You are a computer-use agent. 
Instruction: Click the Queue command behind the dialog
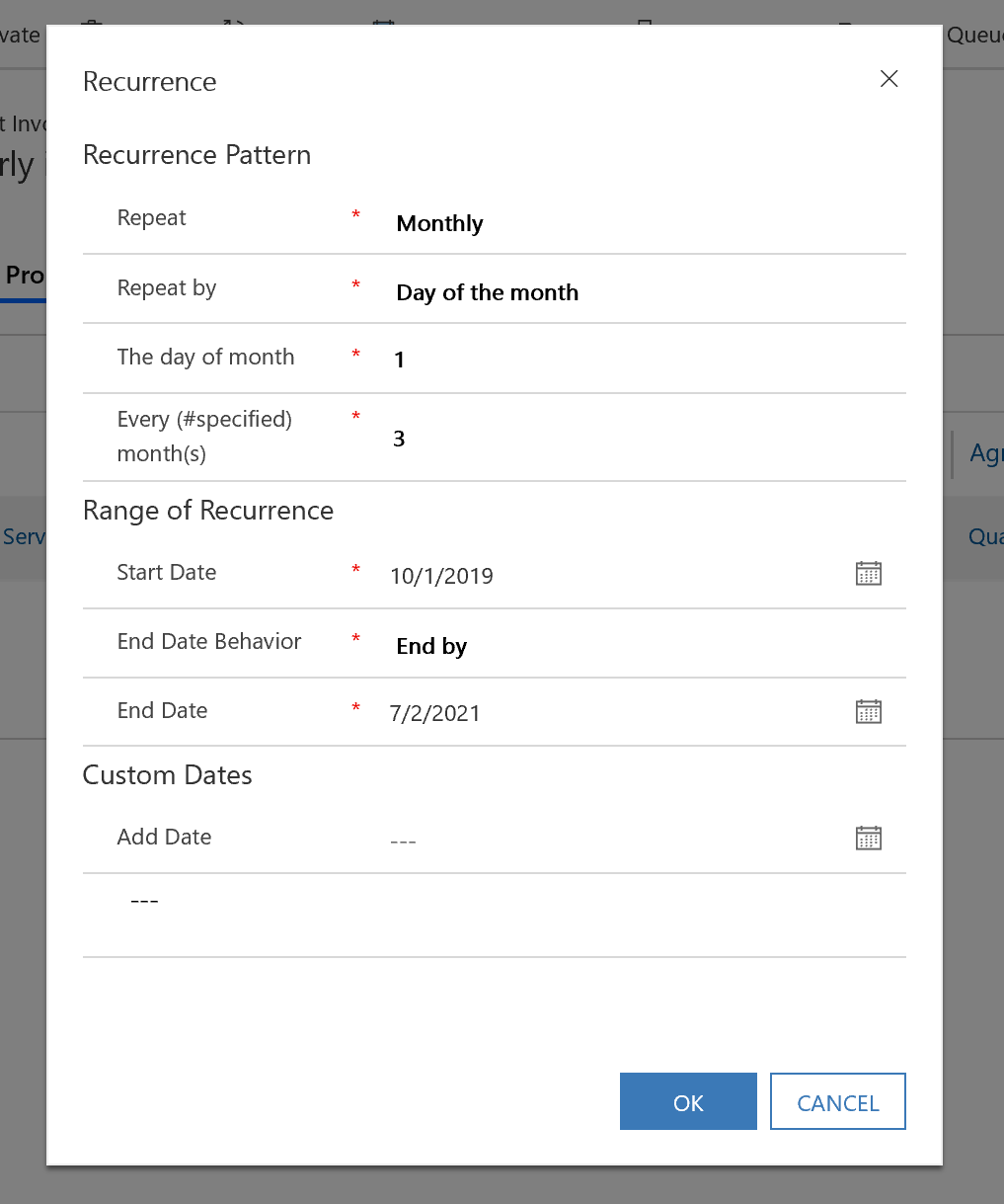[x=974, y=36]
